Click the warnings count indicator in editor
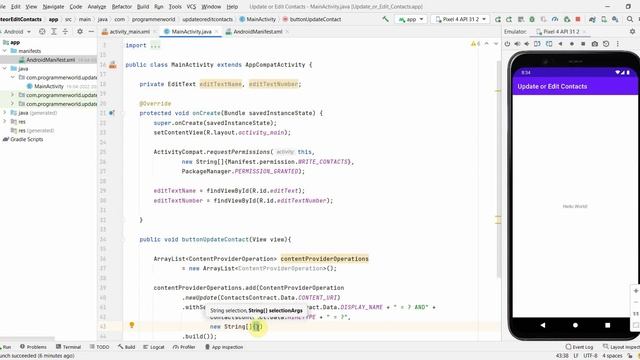Viewport: 640px width, 360px height. 476,44
